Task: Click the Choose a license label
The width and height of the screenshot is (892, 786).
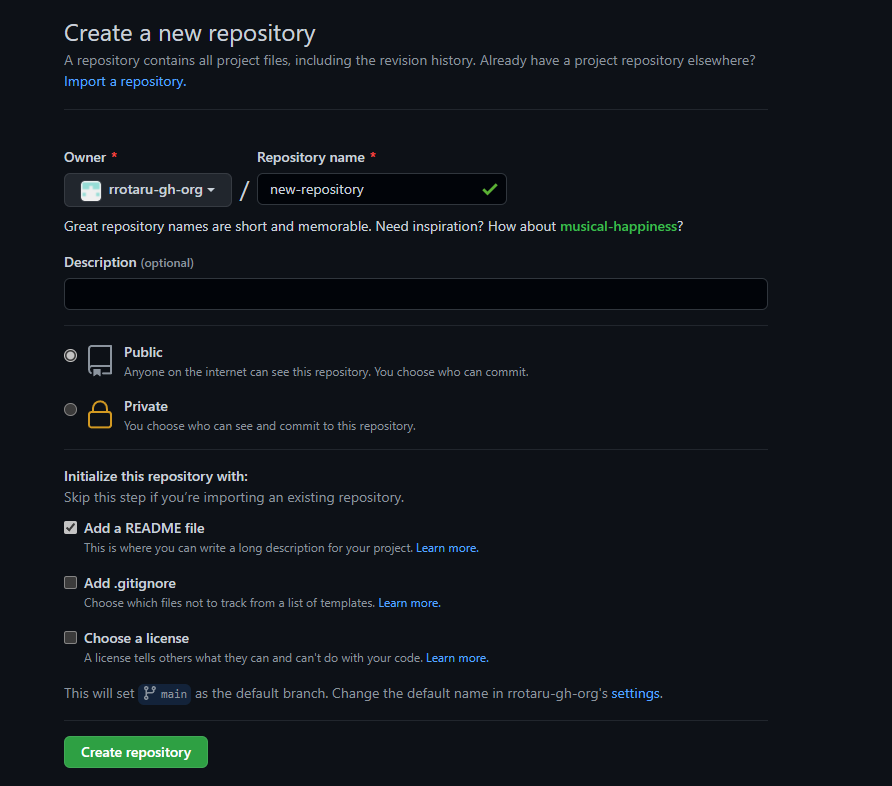Action: [137, 638]
